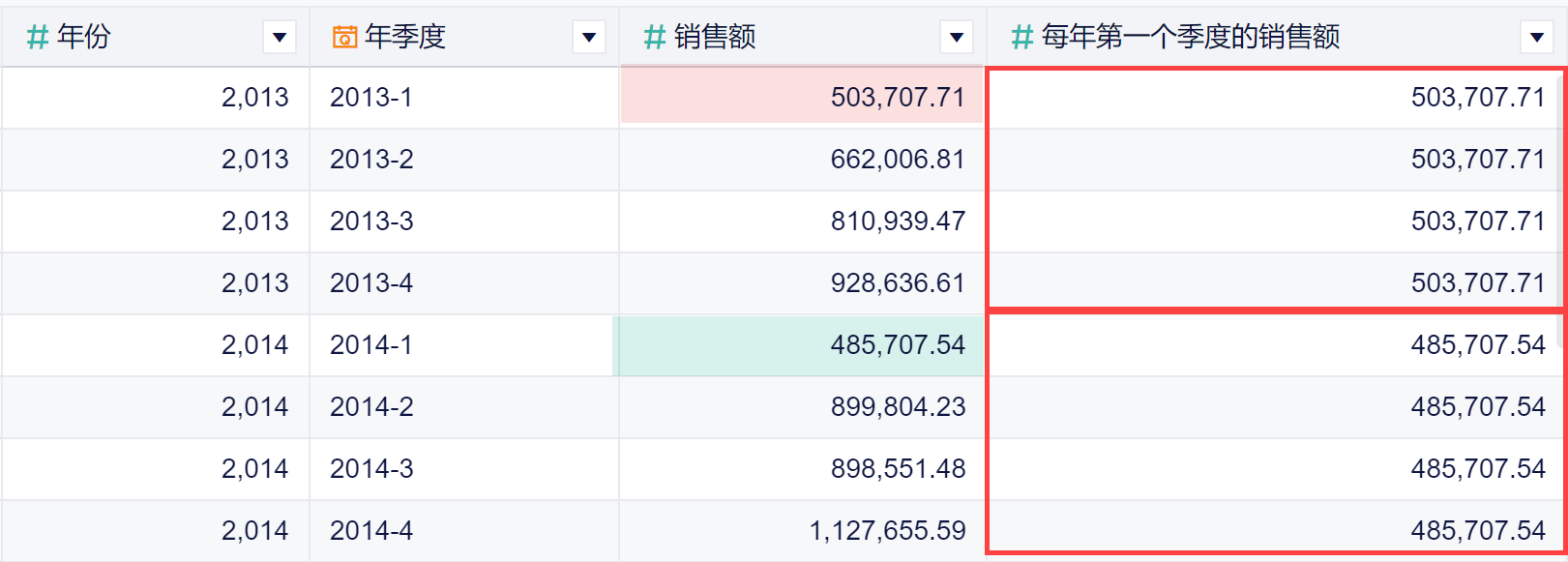Open the 年份 column dropdown arrow
Screen dimensions: 1568x562
280,38
